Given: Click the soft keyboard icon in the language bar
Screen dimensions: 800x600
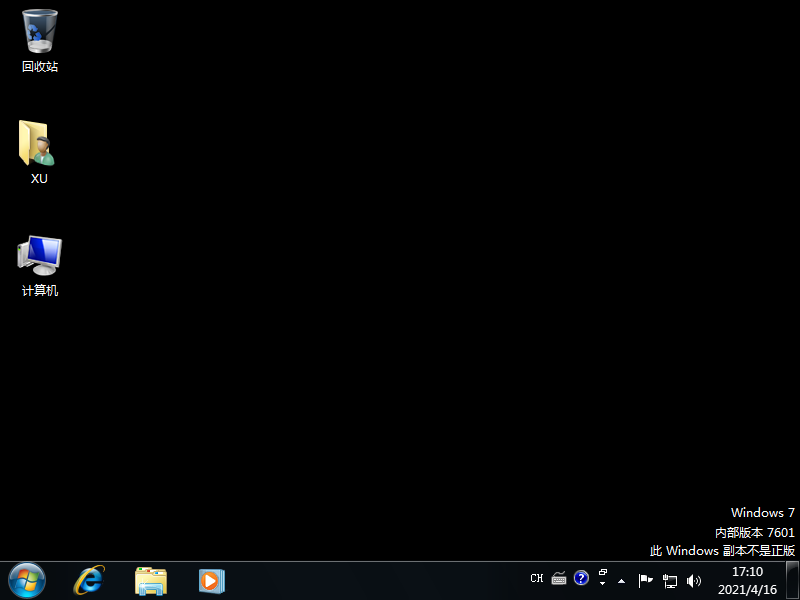Looking at the screenshot, I should click(559, 578).
